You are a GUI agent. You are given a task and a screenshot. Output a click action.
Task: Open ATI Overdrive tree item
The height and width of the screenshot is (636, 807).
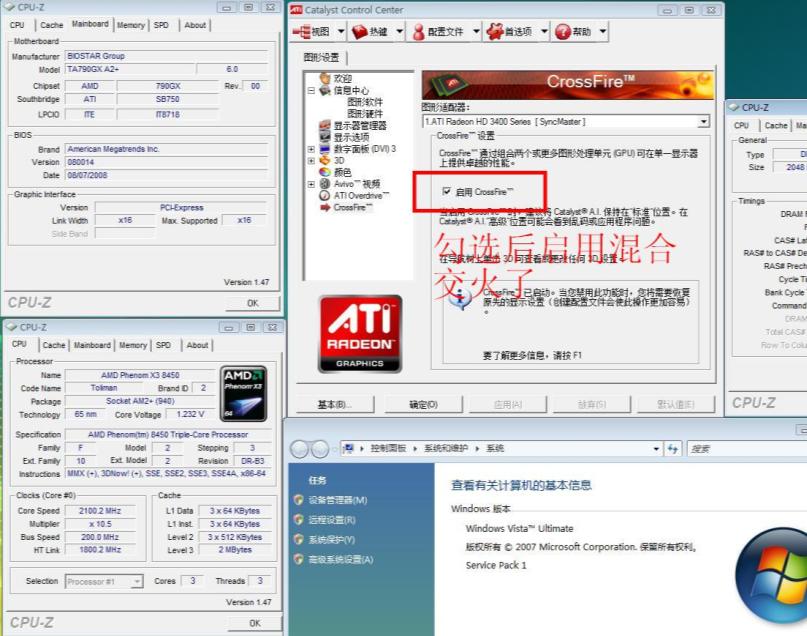(x=361, y=196)
